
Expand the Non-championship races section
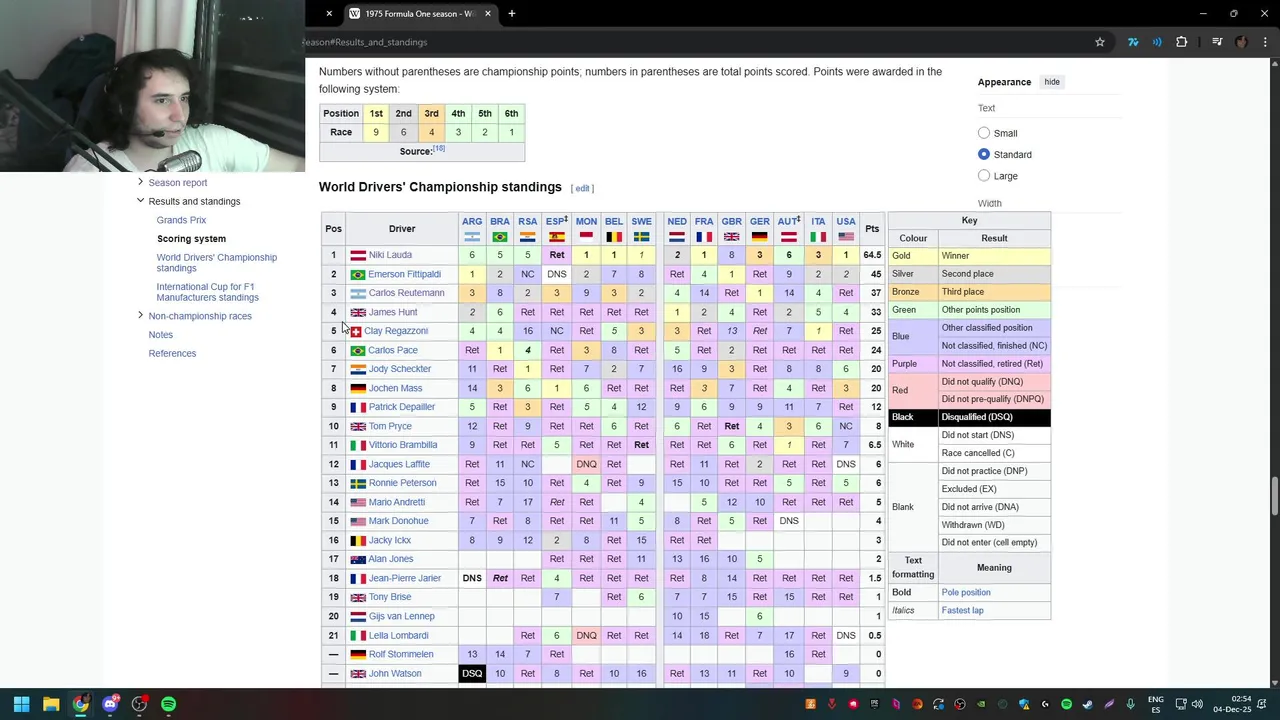[141, 316]
